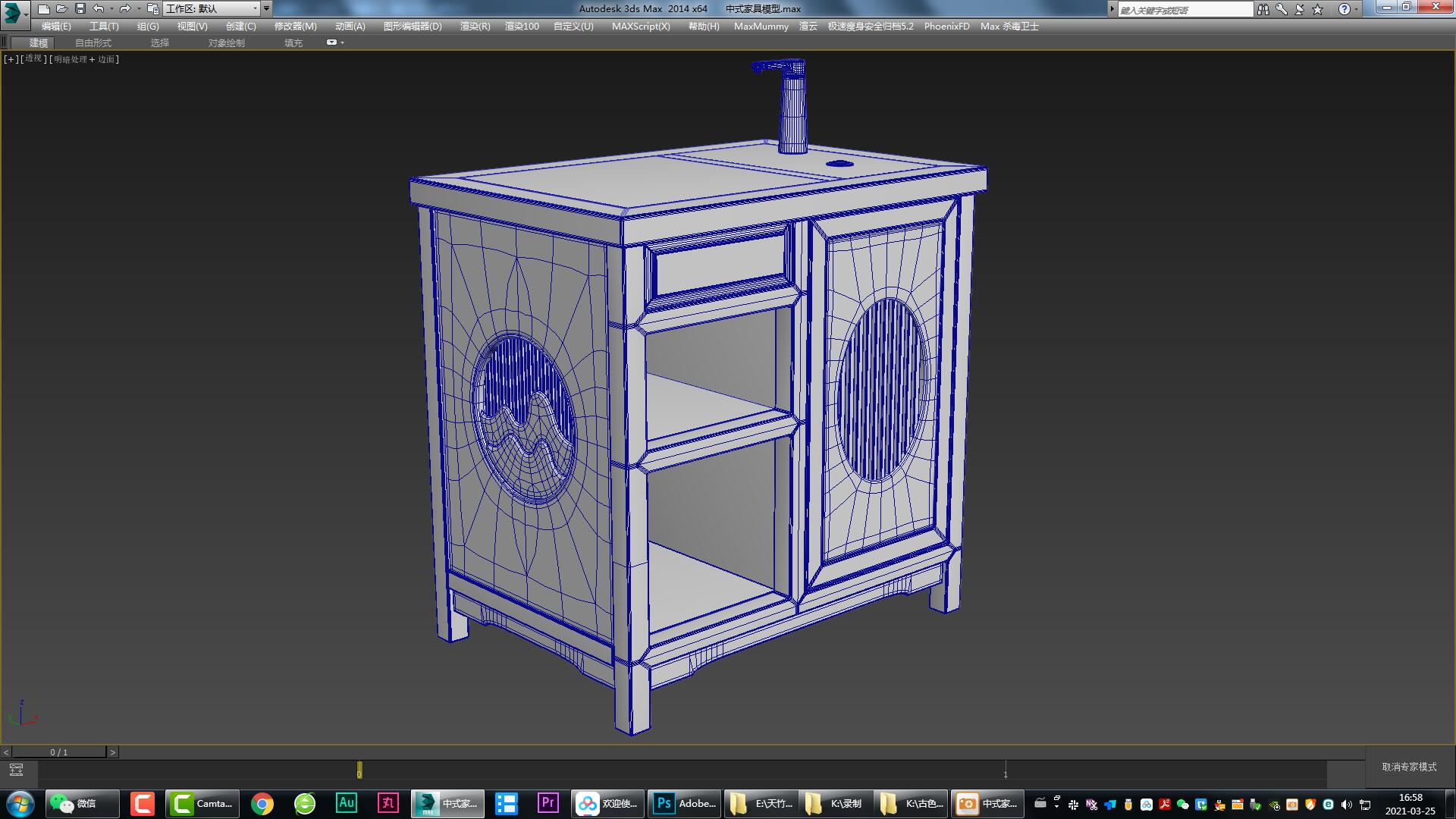
Task: Open the viewport [+] configuration menu
Action: click(x=10, y=58)
